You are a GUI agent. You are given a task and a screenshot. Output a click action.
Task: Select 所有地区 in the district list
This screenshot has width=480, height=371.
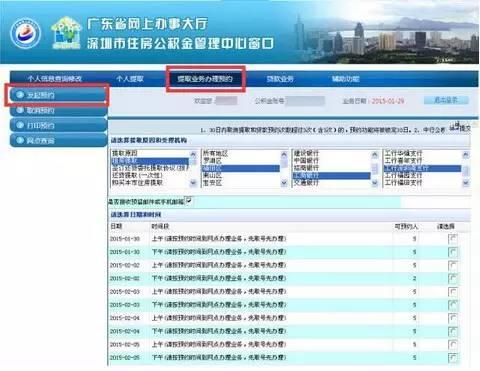[215, 153]
